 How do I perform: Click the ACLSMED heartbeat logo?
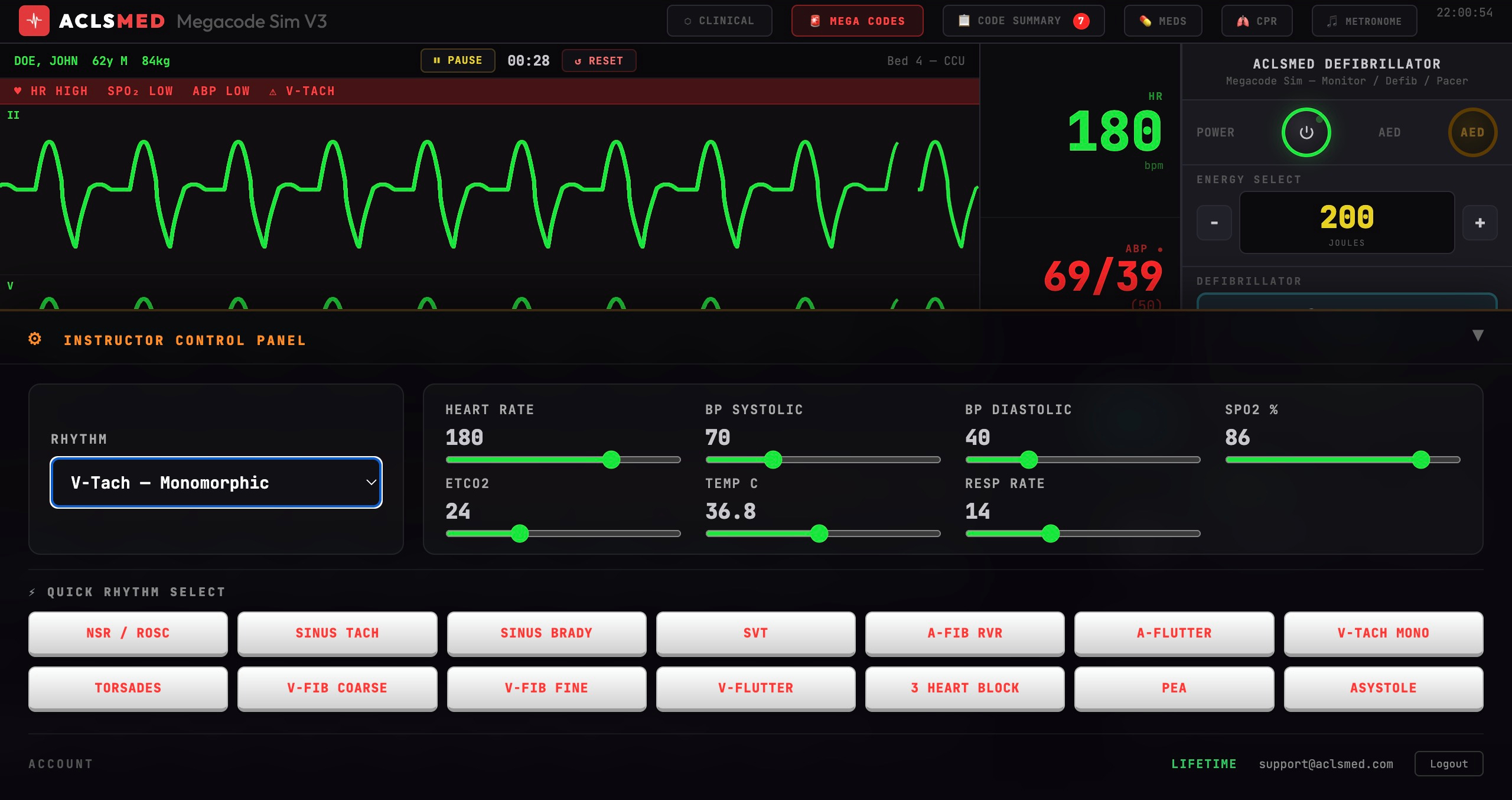[x=35, y=21]
